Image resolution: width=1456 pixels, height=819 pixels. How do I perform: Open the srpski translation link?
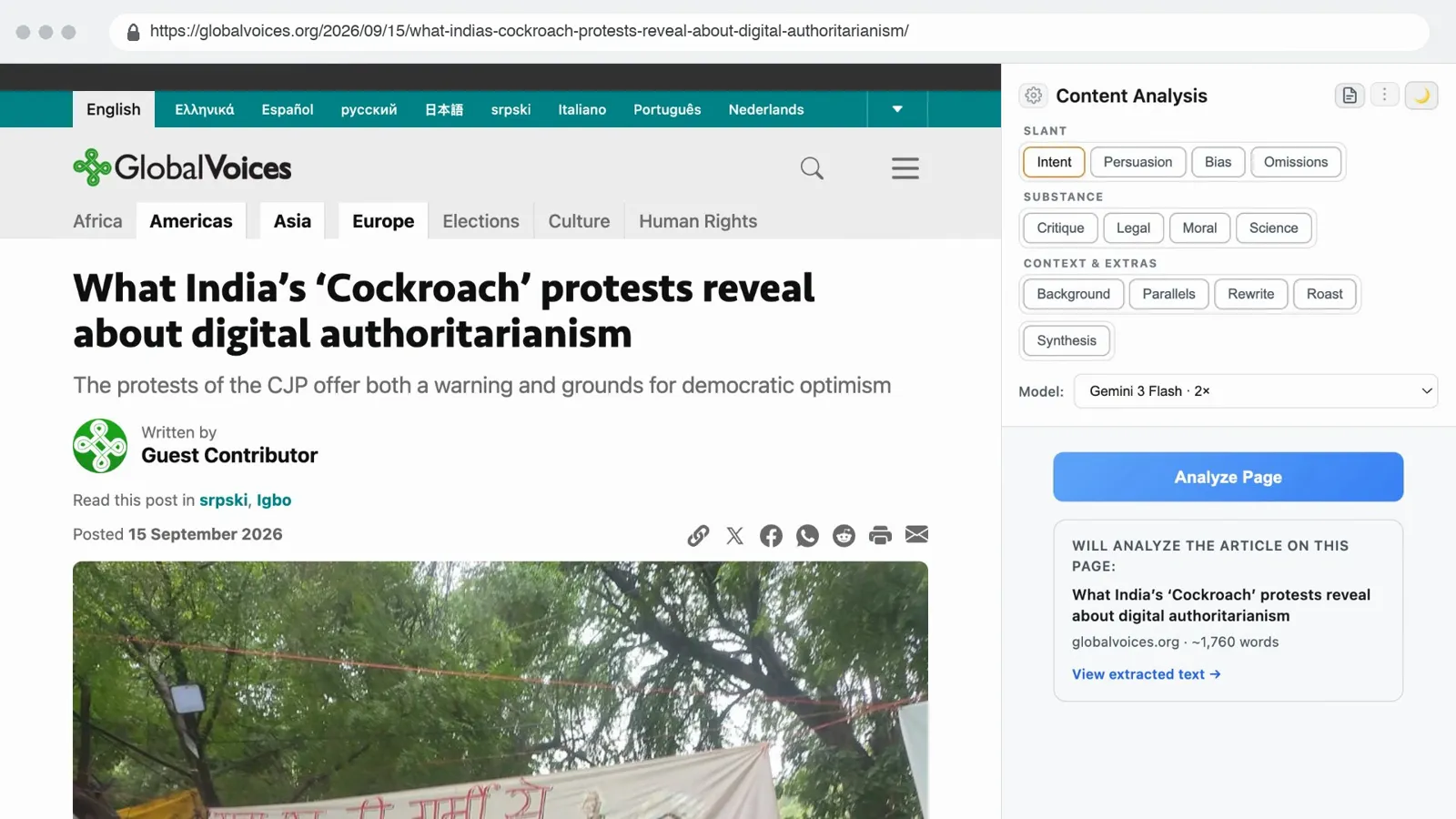click(223, 500)
